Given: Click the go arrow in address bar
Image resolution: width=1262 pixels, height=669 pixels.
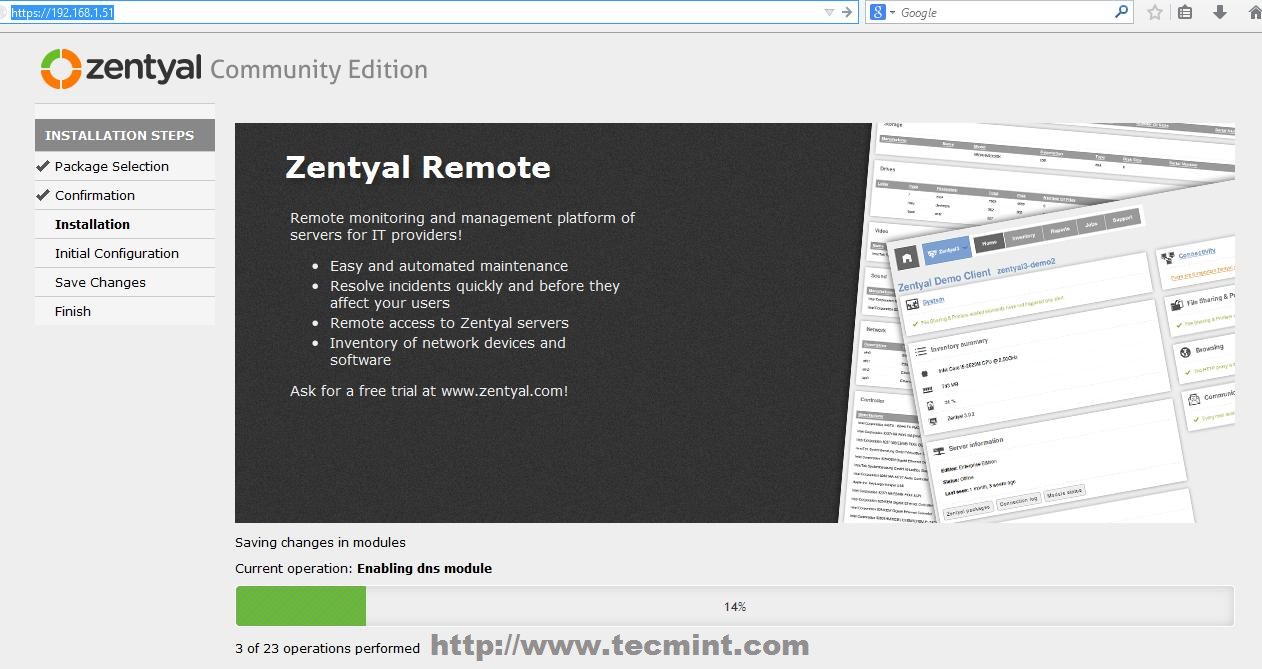Looking at the screenshot, I should 847,12.
